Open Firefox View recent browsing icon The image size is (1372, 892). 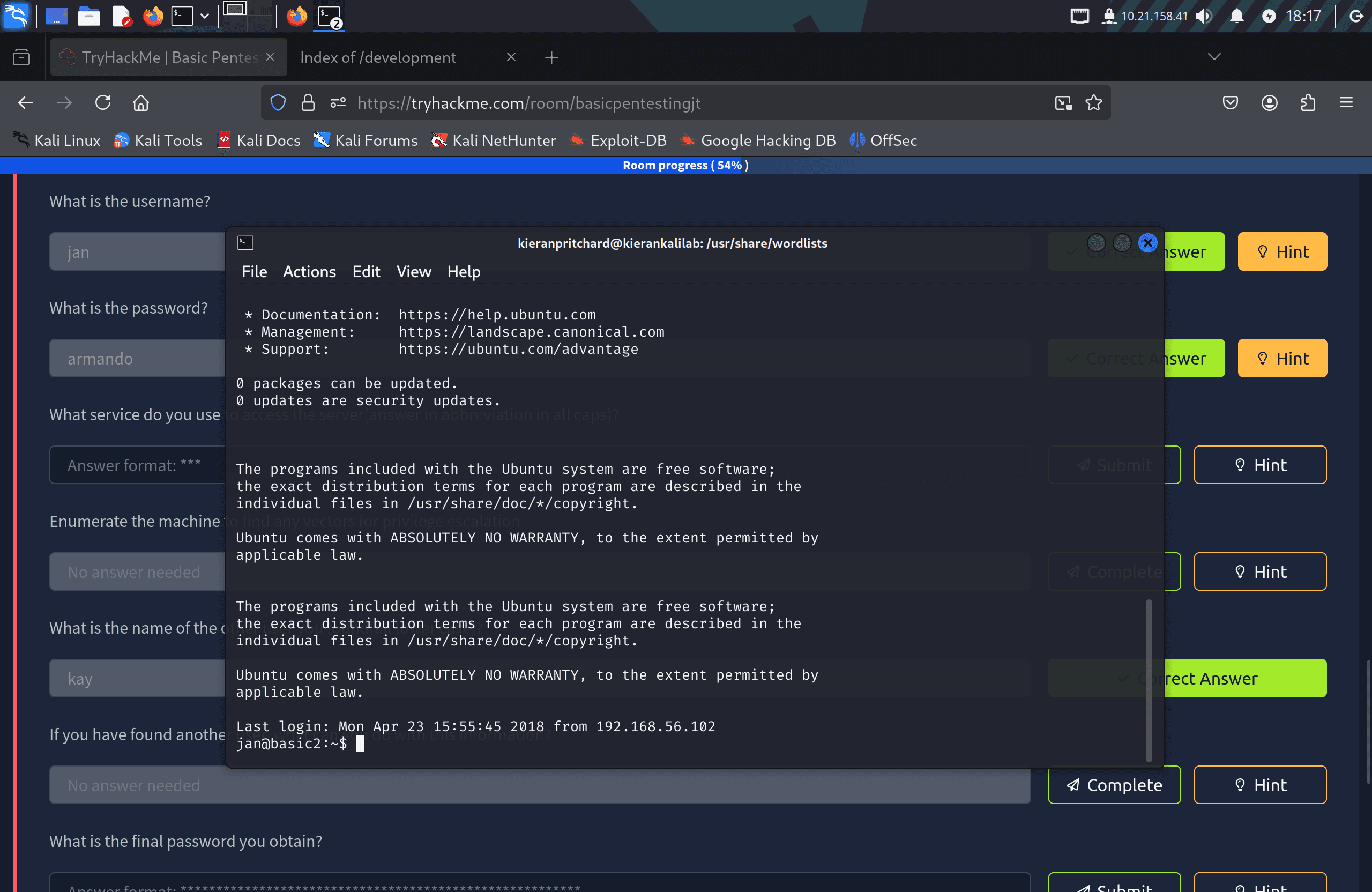[21, 57]
